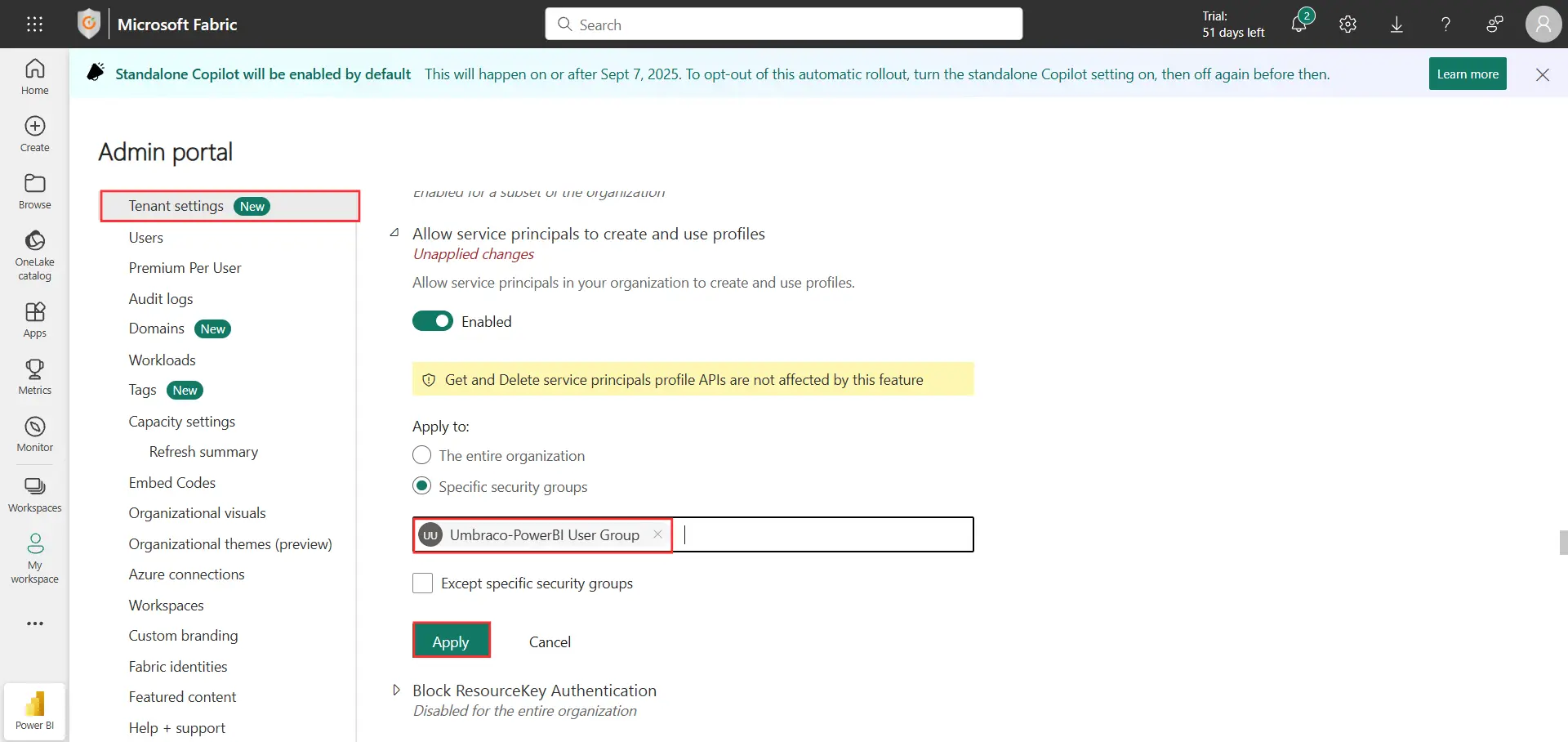
Task: Select Audit logs in admin menu
Action: click(161, 299)
